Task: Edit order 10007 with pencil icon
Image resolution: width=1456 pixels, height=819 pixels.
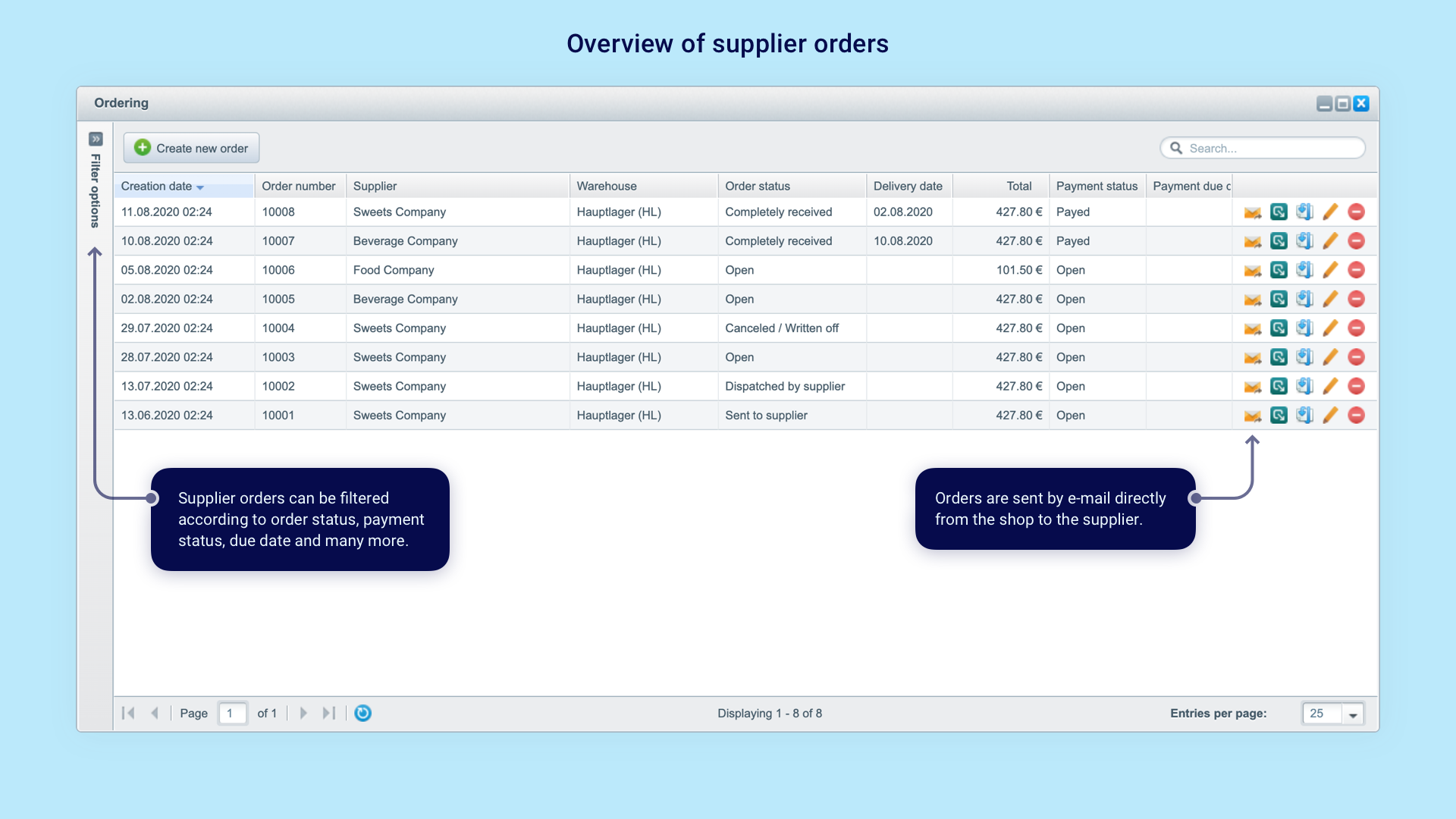Action: click(x=1330, y=241)
